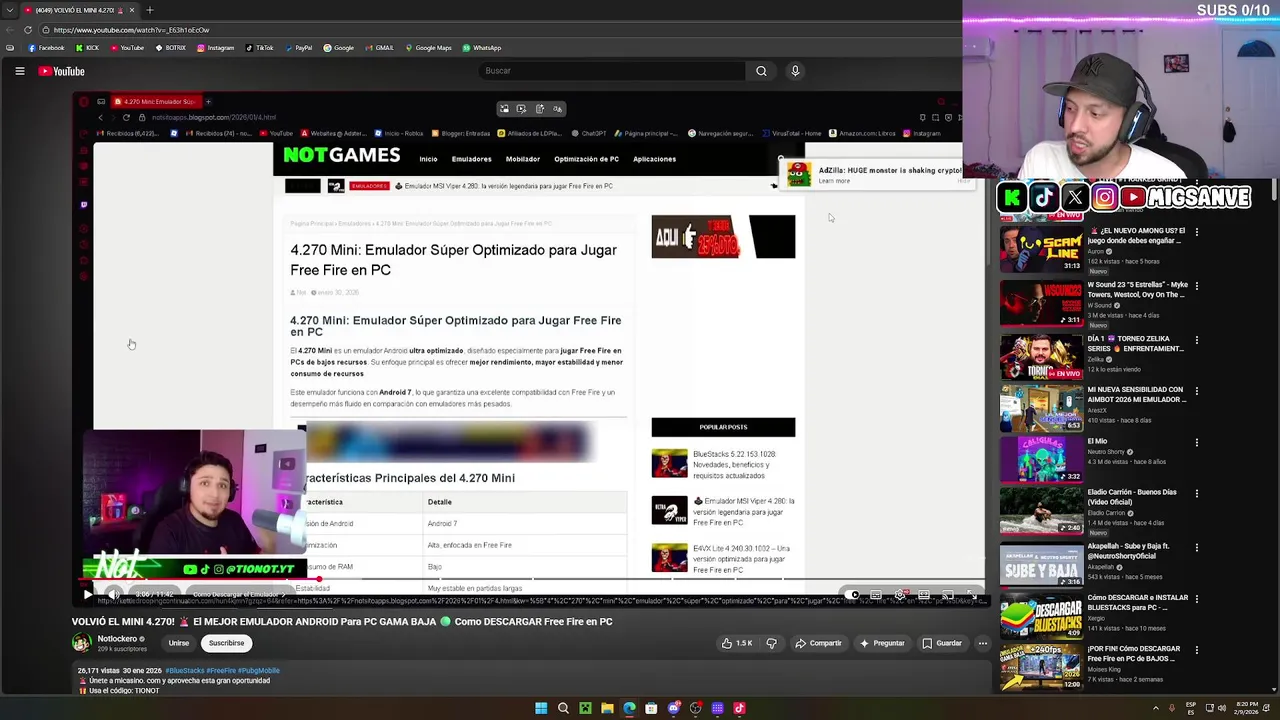The image size is (1280, 720).
Task: Select the VOLVIÓ EL MINI 4.270 browser tab
Action: pyautogui.click(x=80, y=10)
